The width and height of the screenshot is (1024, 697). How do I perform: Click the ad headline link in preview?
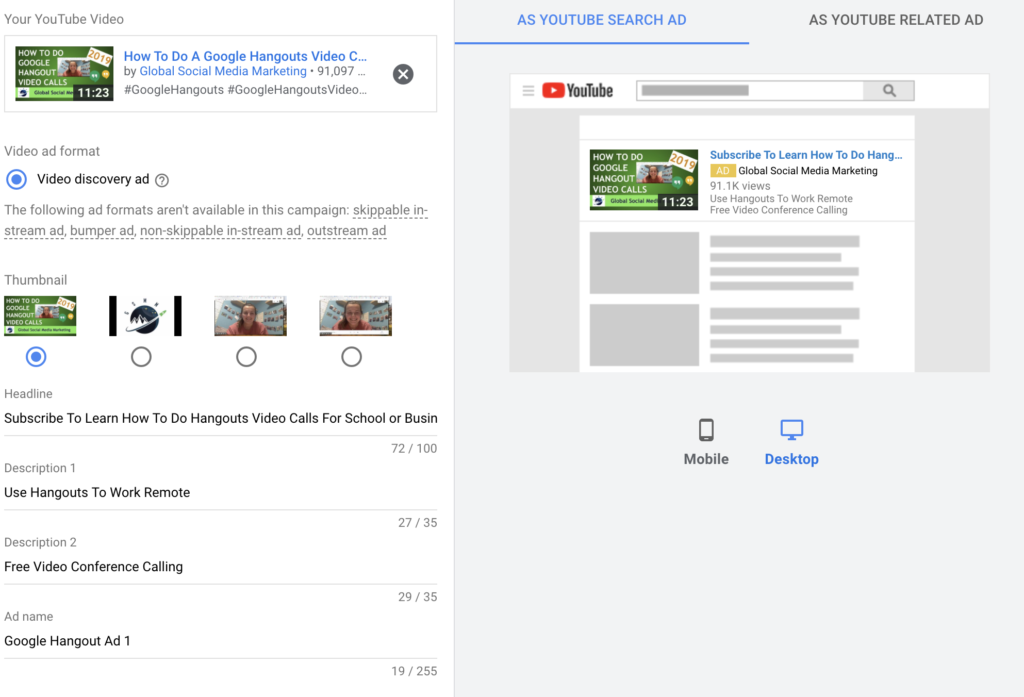(x=806, y=155)
